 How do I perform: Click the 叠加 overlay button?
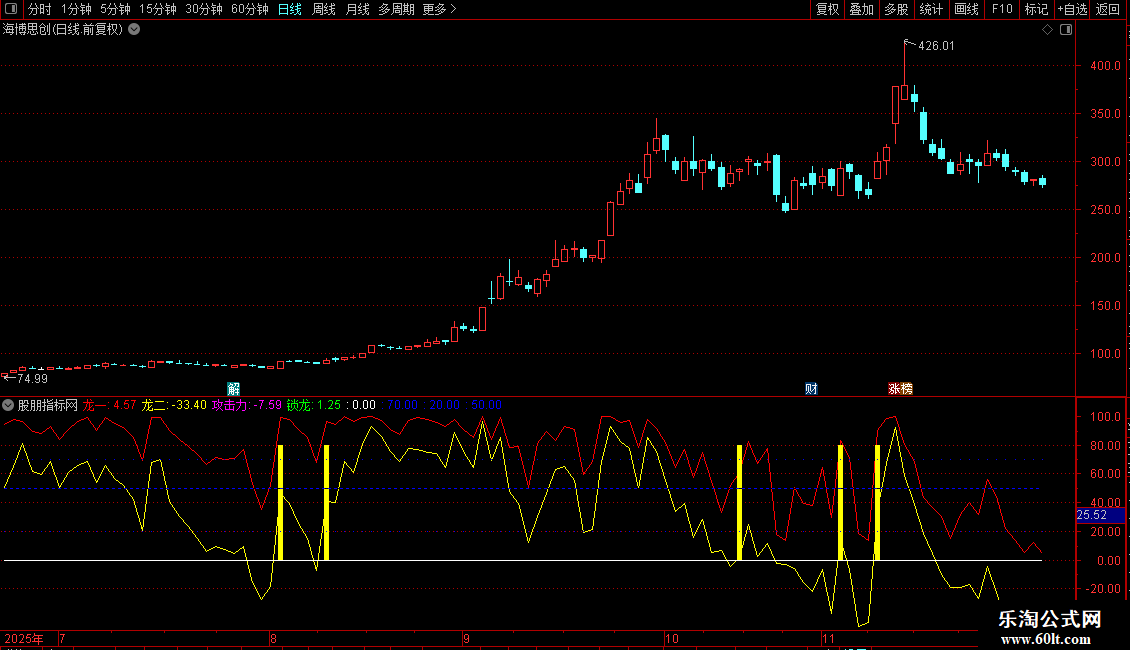[x=861, y=9]
